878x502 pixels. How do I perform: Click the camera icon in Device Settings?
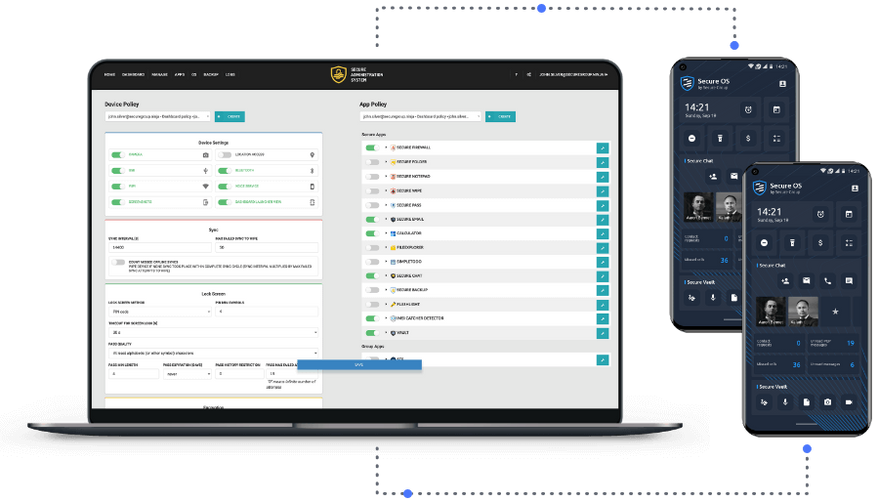(x=206, y=155)
